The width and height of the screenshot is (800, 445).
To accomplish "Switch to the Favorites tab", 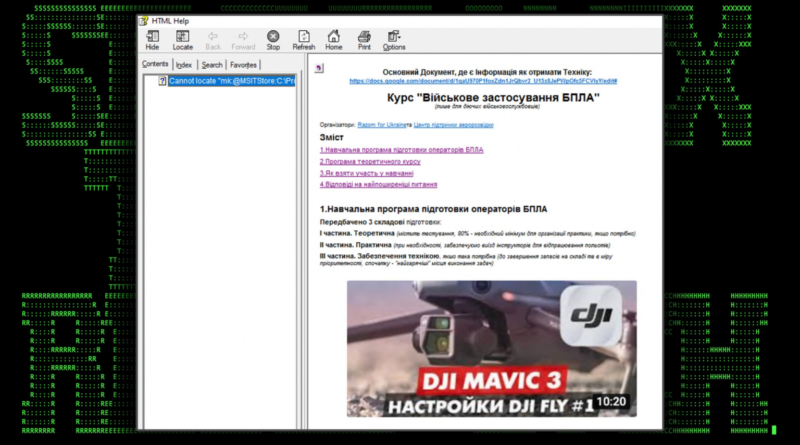I will [x=243, y=65].
